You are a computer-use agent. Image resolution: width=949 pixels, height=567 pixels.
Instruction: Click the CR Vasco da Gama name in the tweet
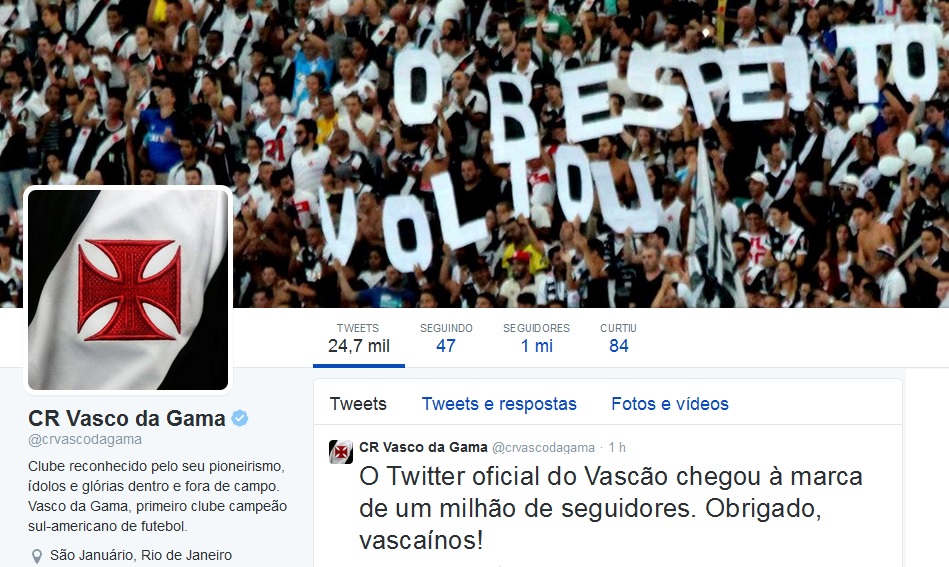[x=423, y=447]
